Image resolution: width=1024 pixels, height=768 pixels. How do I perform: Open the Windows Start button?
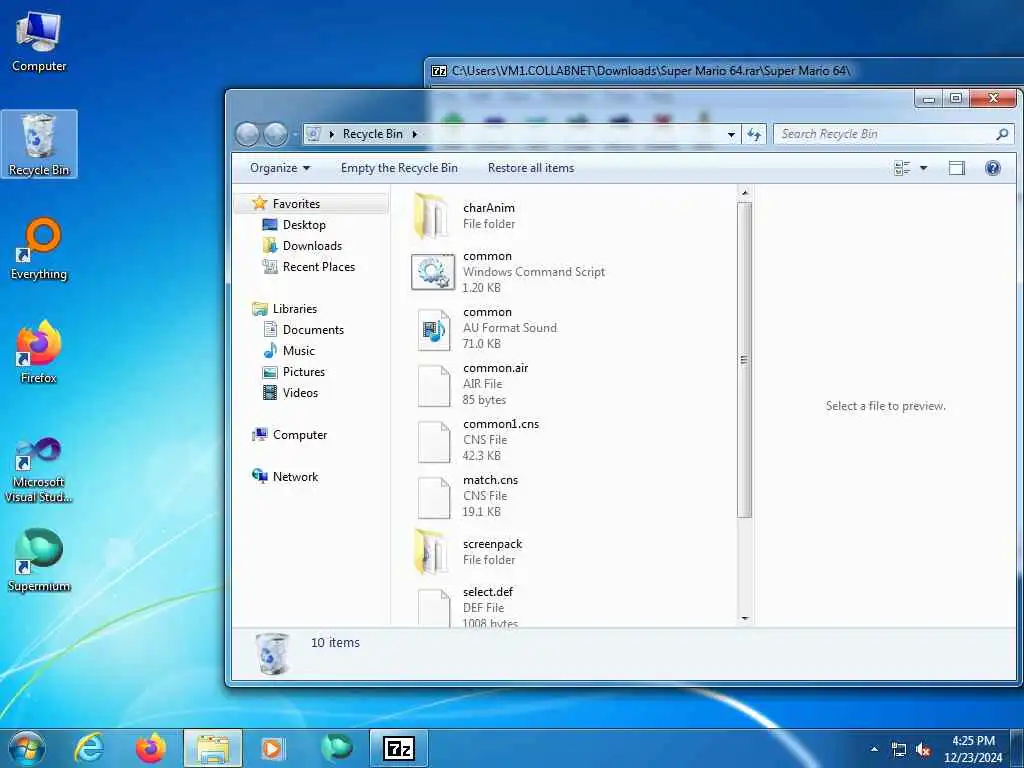(27, 748)
